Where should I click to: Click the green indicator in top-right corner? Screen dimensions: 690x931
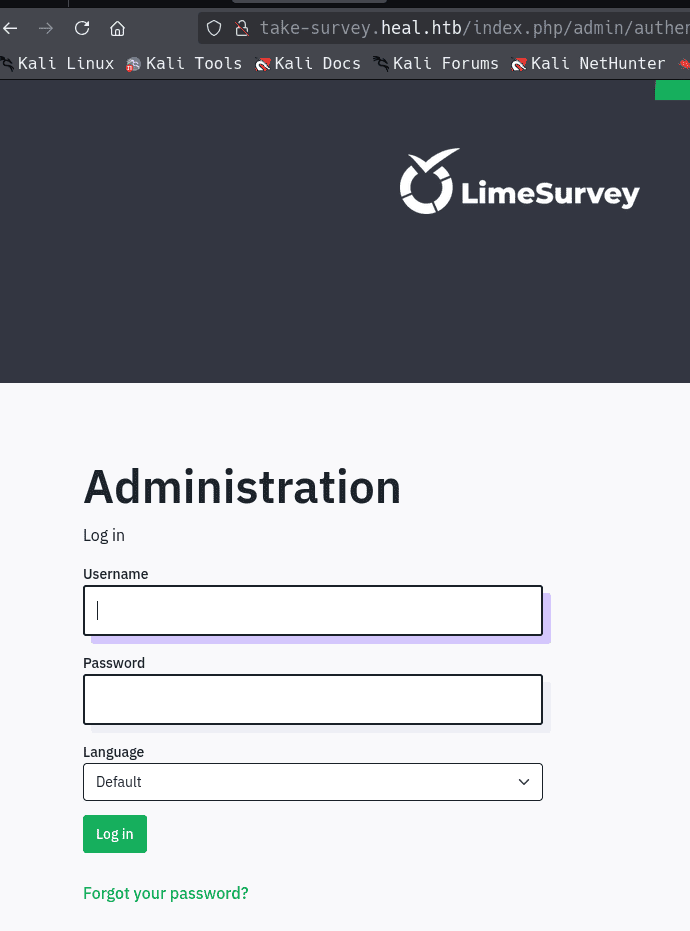(x=673, y=91)
